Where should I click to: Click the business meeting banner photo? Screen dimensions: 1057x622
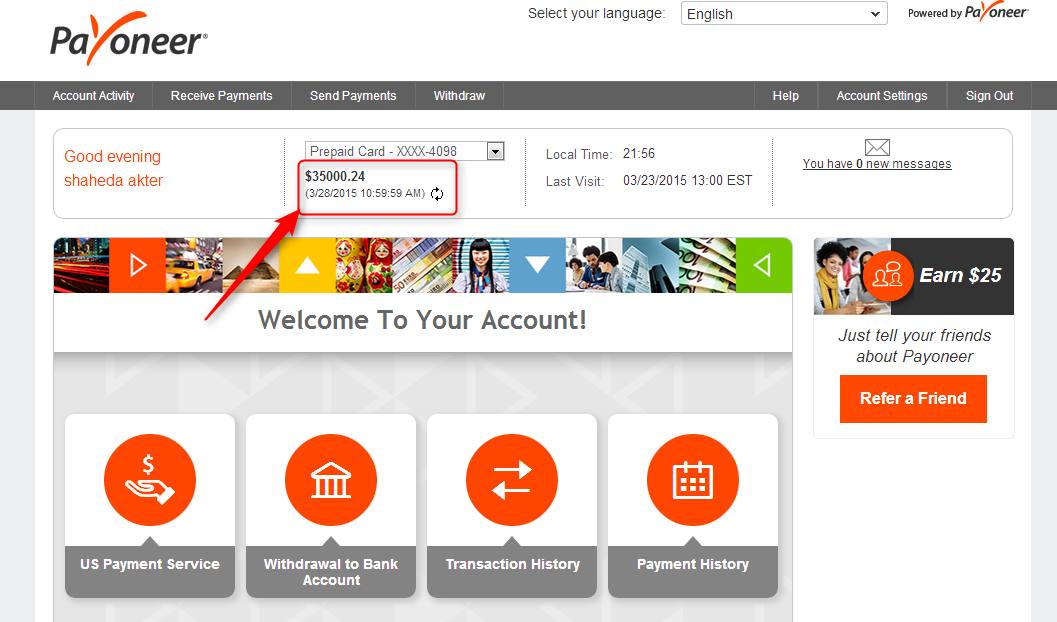(594, 265)
